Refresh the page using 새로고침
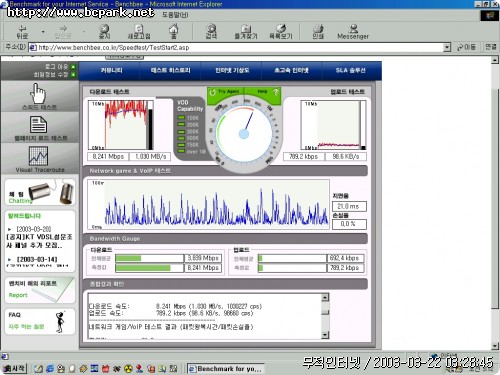Viewport: 500px width, 375px height. coord(139,32)
